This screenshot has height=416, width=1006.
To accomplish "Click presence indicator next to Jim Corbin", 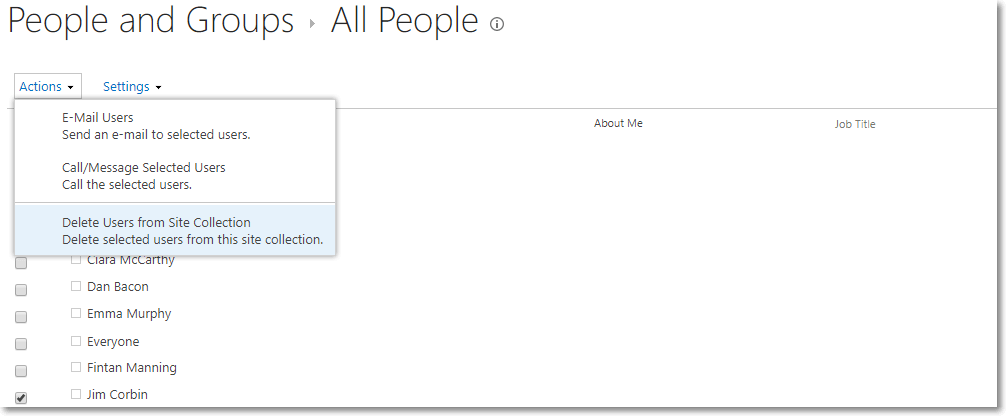I will pos(76,395).
